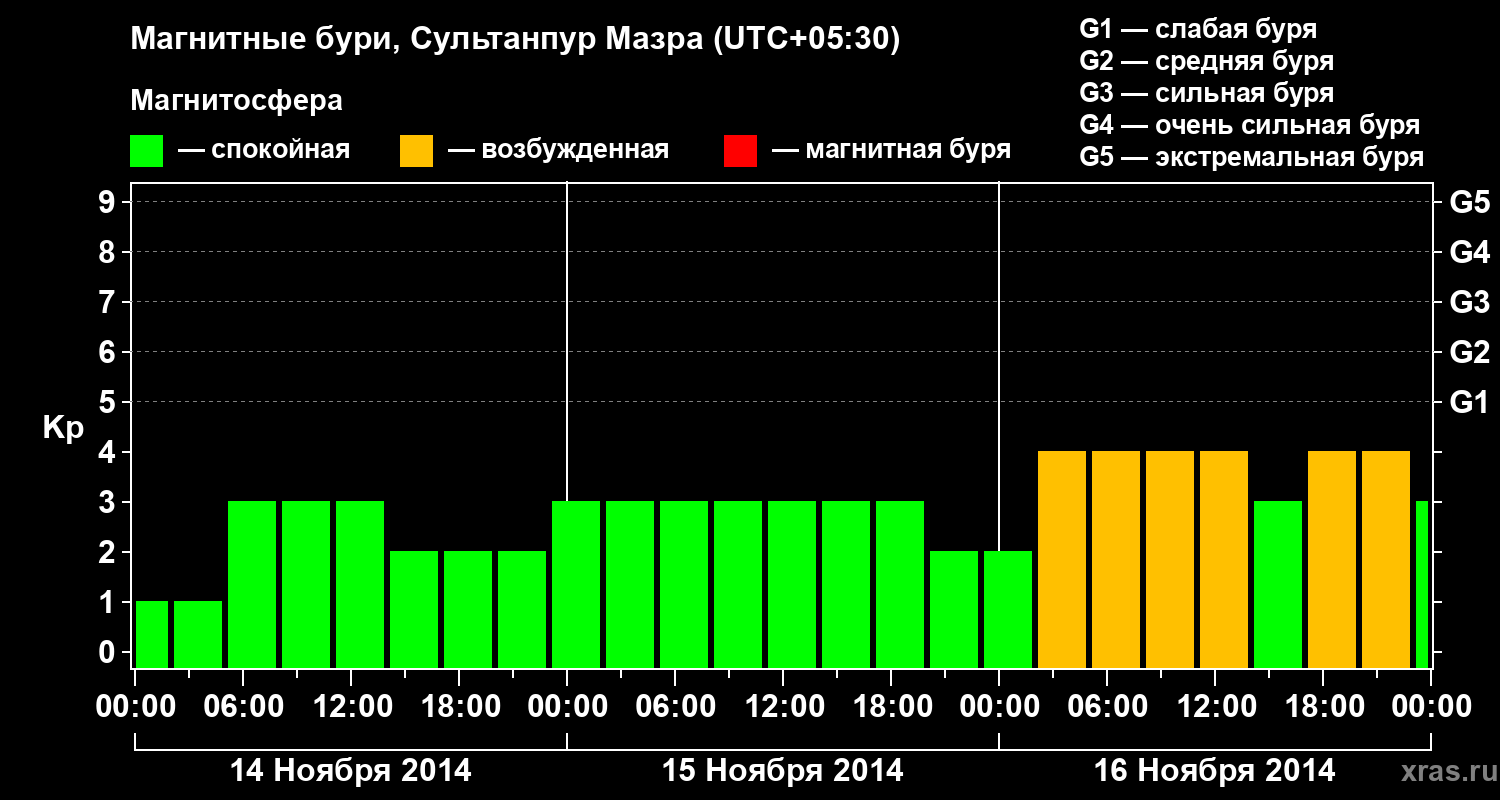Image resolution: width=1500 pixels, height=800 pixels.
Task: Click 'G1 — слабая буря' legend line
Action: pyautogui.click(x=1198, y=29)
